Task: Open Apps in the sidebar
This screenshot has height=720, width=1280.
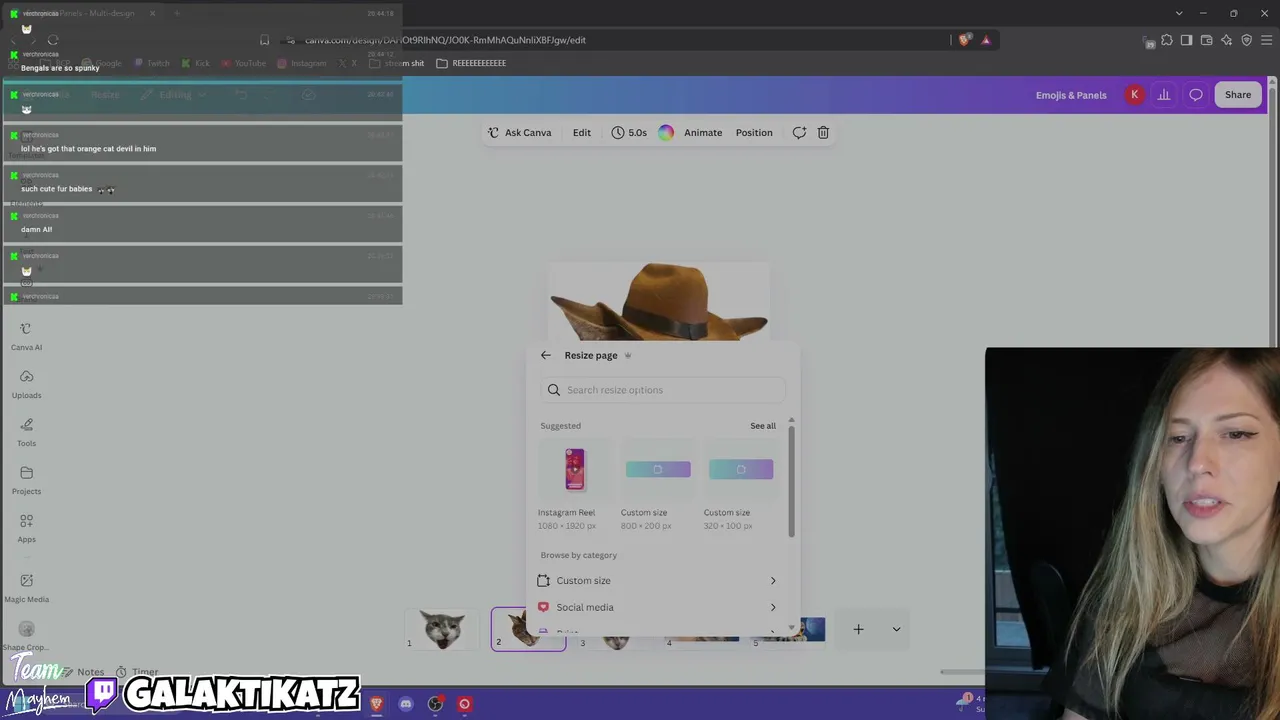Action: click(26, 529)
